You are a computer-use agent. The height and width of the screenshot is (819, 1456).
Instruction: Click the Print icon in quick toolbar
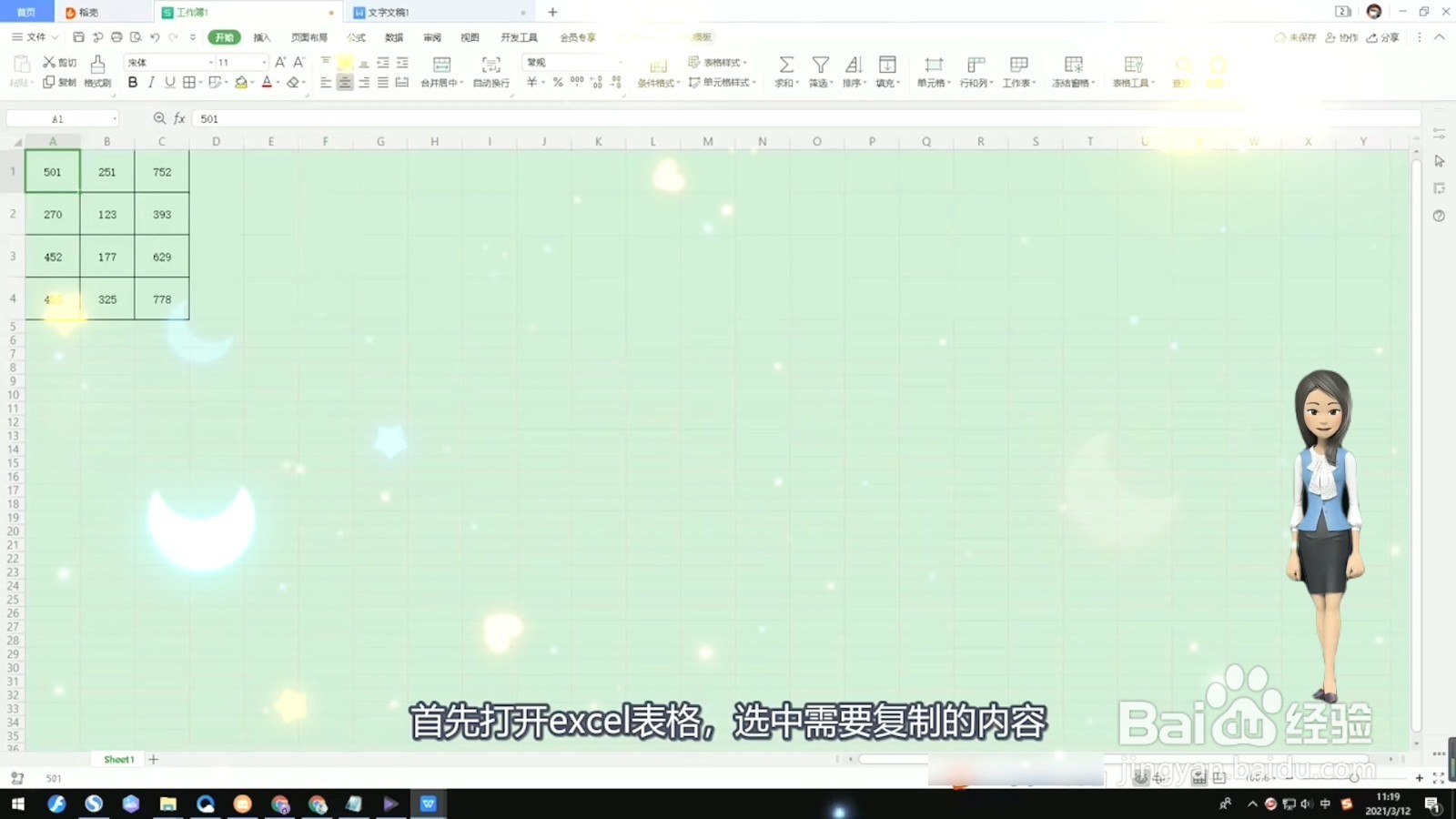click(116, 37)
